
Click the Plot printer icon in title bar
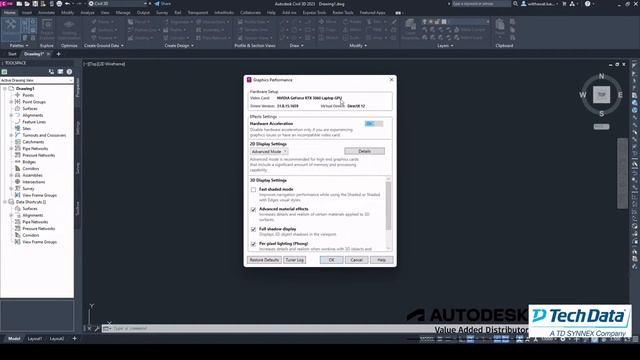click(x=59, y=4)
